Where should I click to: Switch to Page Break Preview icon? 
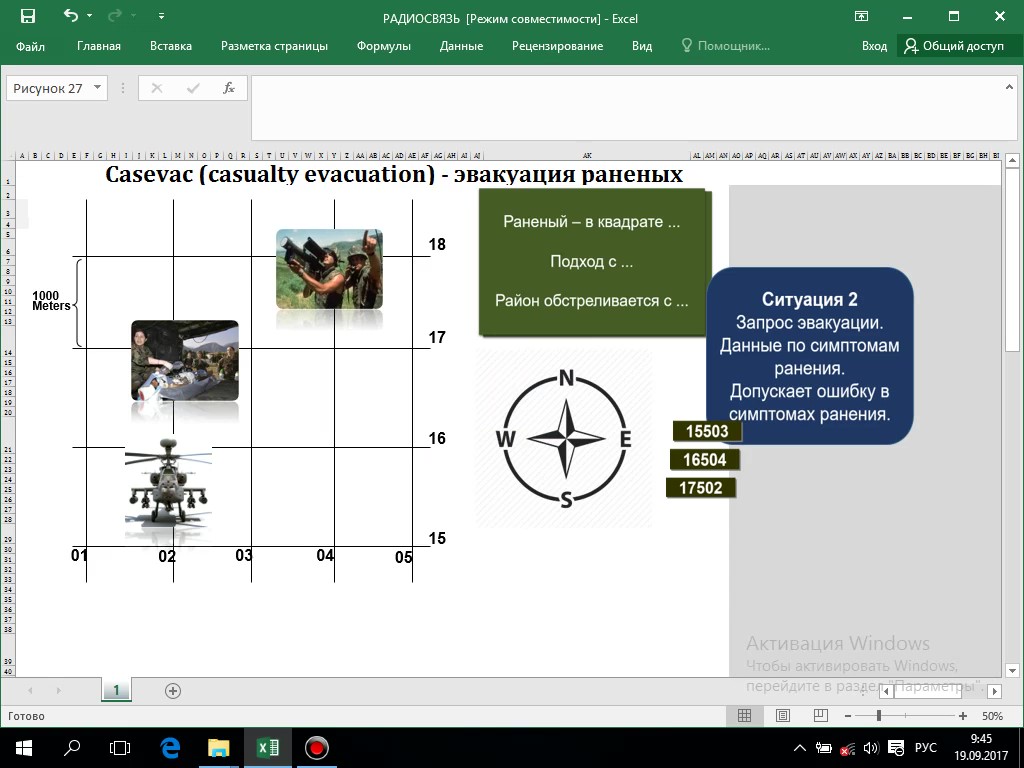point(821,716)
